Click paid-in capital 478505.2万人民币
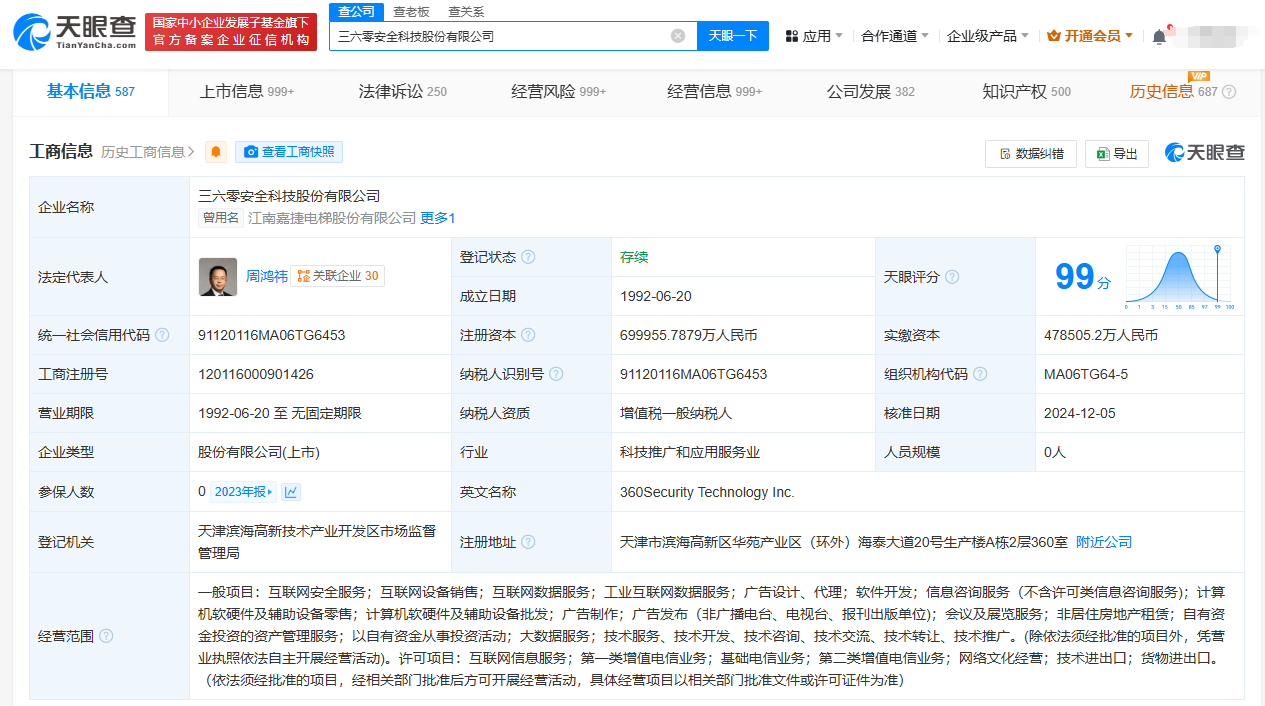This screenshot has width=1265, height=706. pos(1101,335)
